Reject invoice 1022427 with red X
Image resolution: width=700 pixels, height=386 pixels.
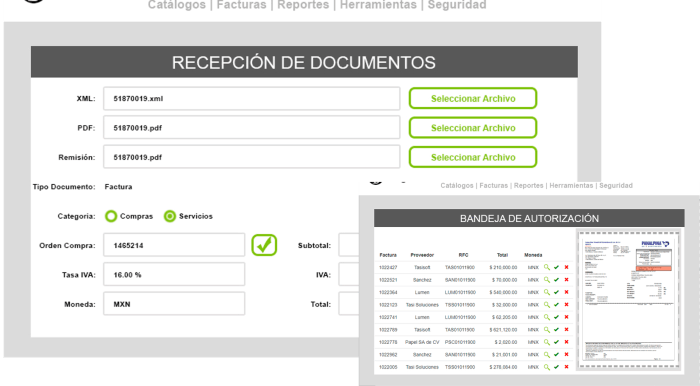(x=567, y=267)
